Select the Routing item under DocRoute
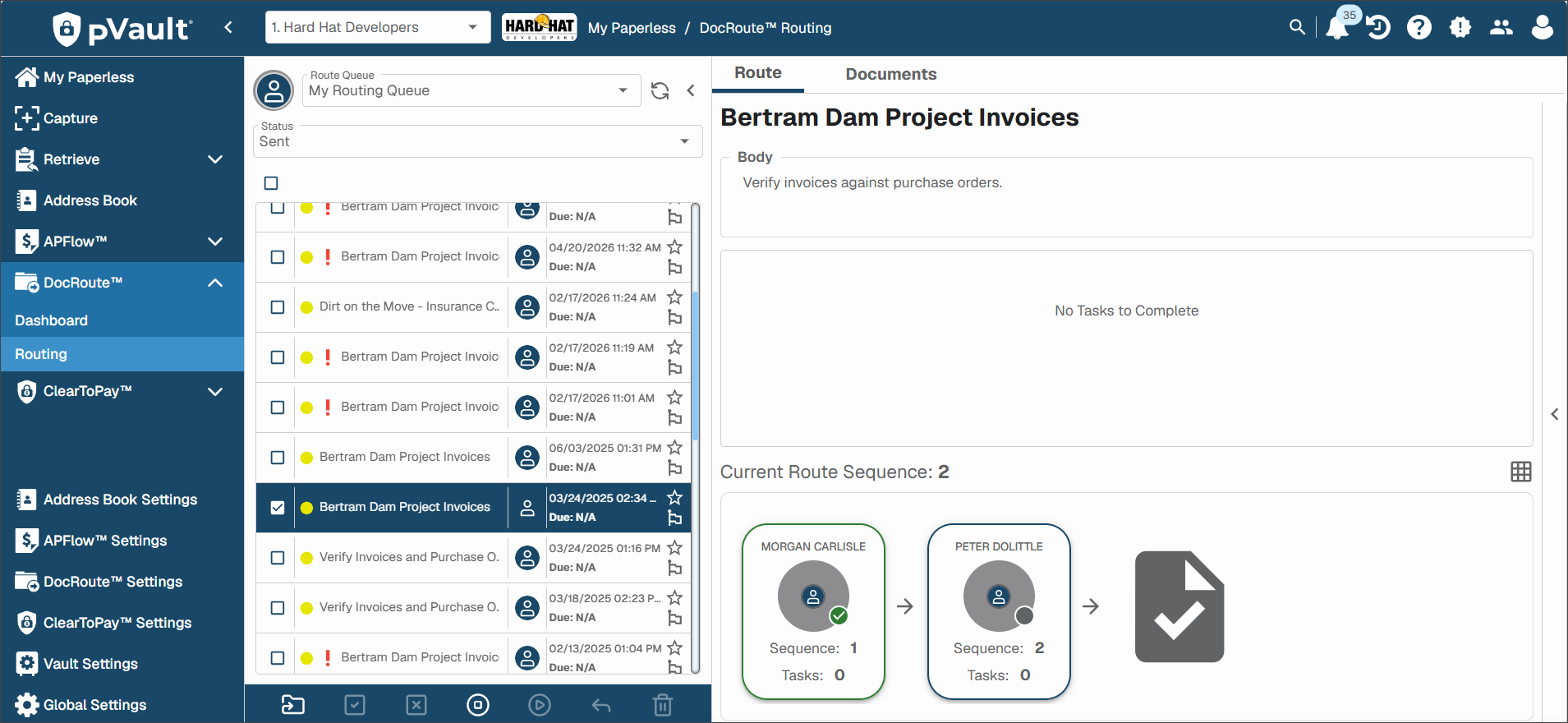Screen dimensions: 1568x723 coord(122,354)
